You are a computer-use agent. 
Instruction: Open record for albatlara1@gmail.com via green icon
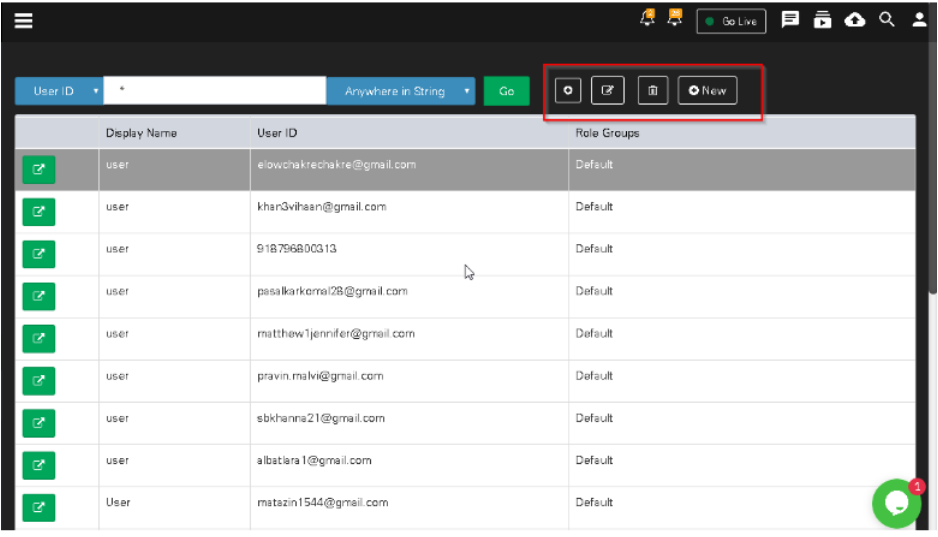point(39,465)
